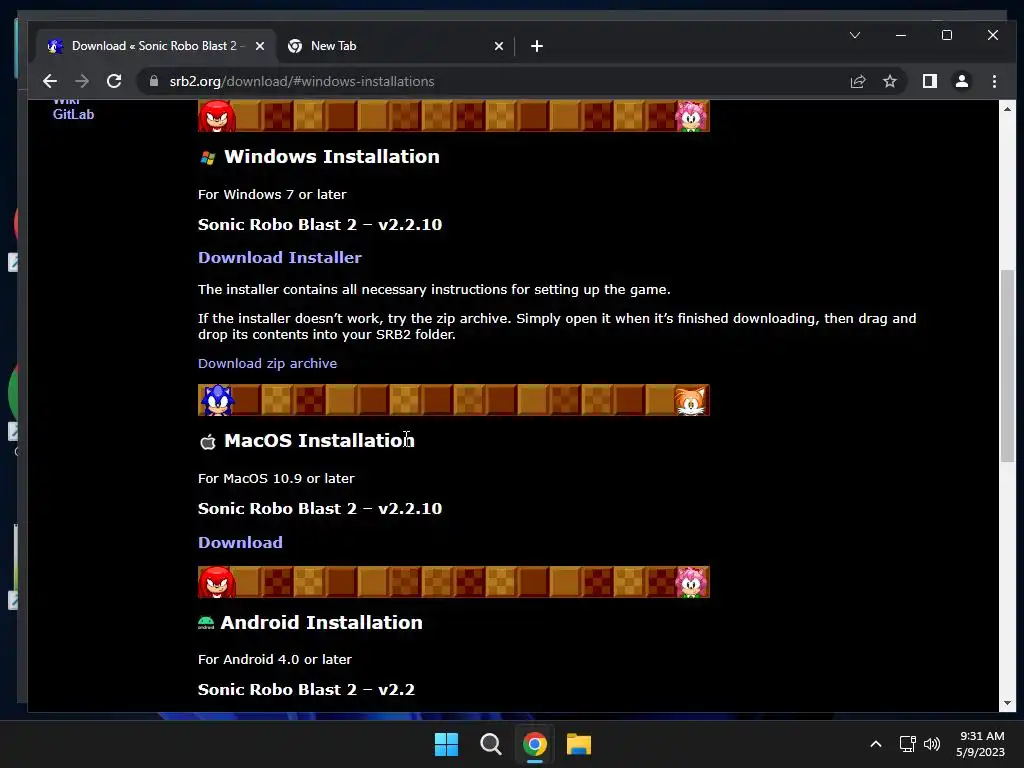Click the Tails character sprite on banner
Image resolution: width=1024 pixels, height=768 pixels.
point(691,400)
